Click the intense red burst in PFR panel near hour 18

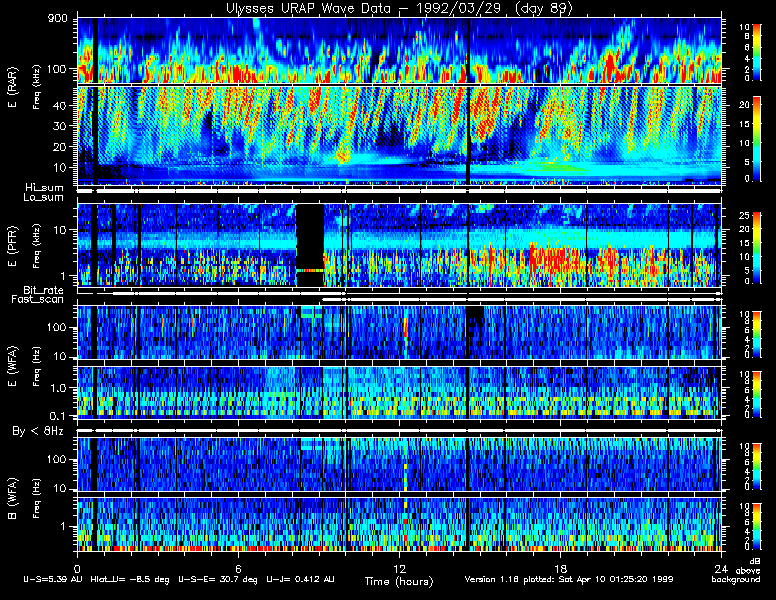pos(554,257)
